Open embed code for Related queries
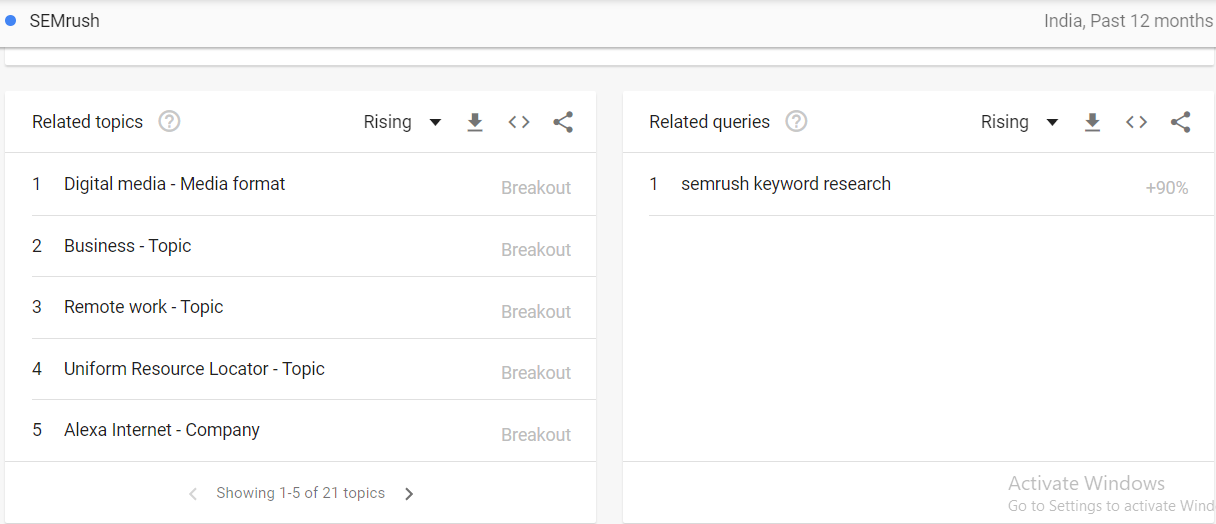The image size is (1216, 524). 1136,122
